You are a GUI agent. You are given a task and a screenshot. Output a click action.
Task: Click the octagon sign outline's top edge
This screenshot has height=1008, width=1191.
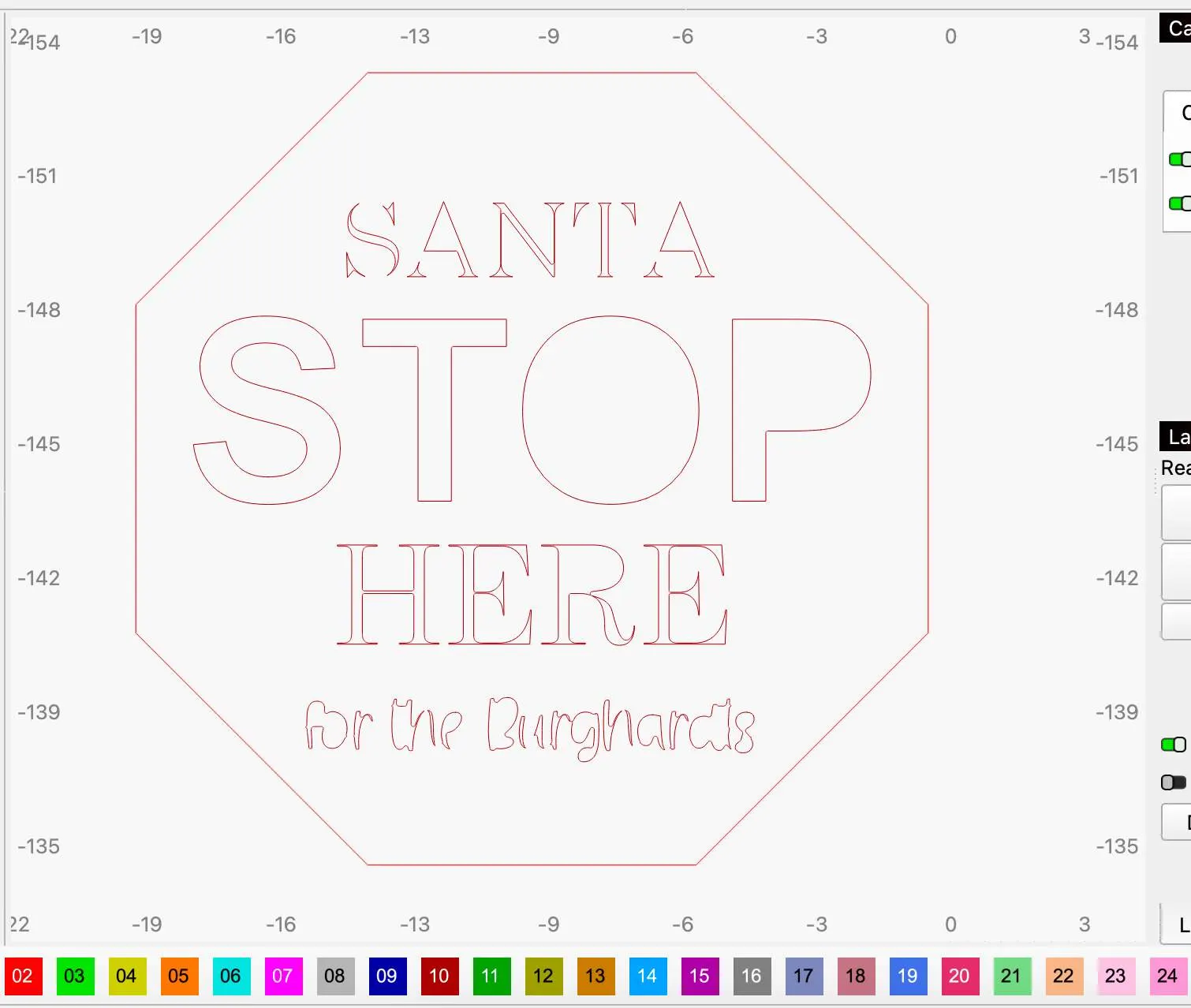[x=532, y=73]
